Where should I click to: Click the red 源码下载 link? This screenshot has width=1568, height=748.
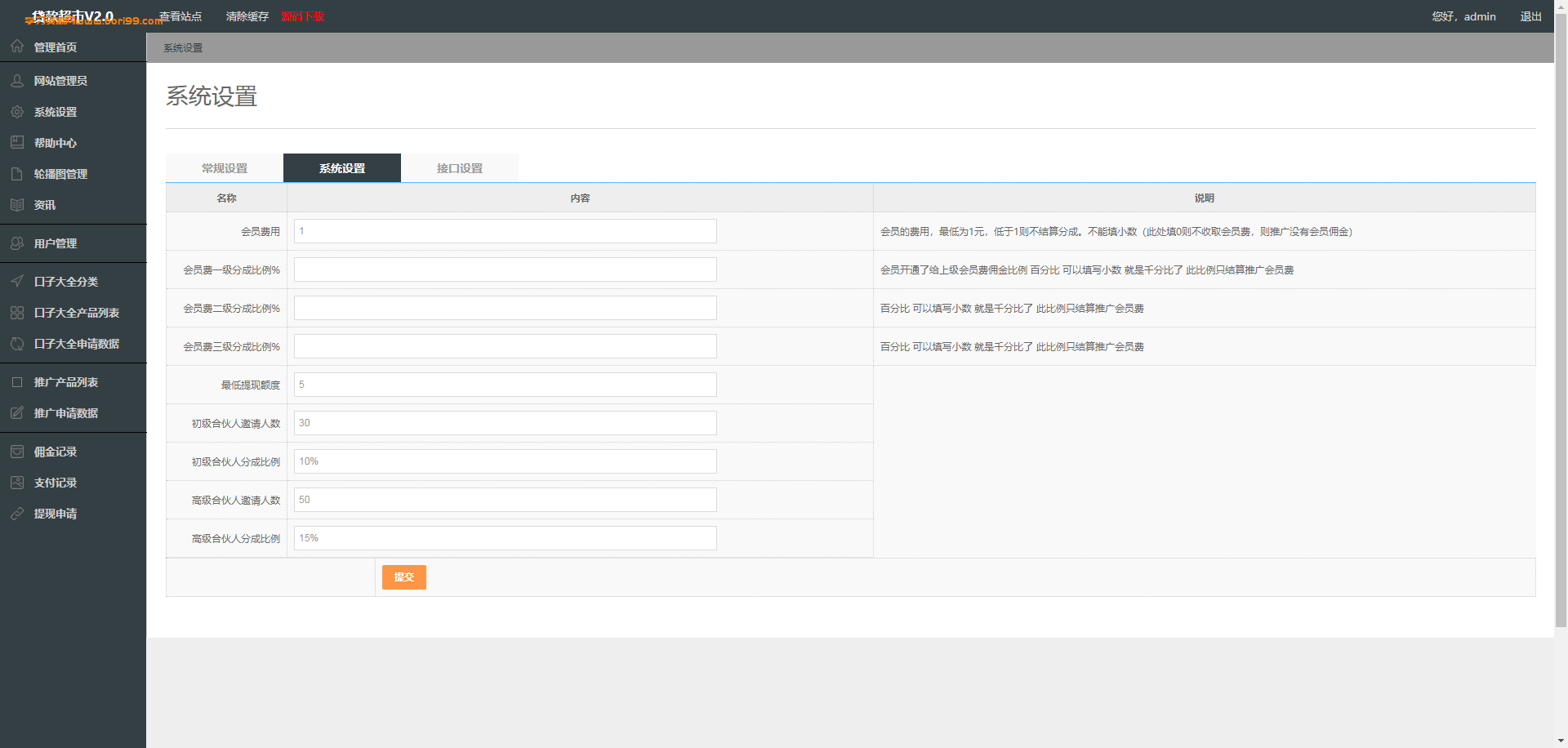303,16
